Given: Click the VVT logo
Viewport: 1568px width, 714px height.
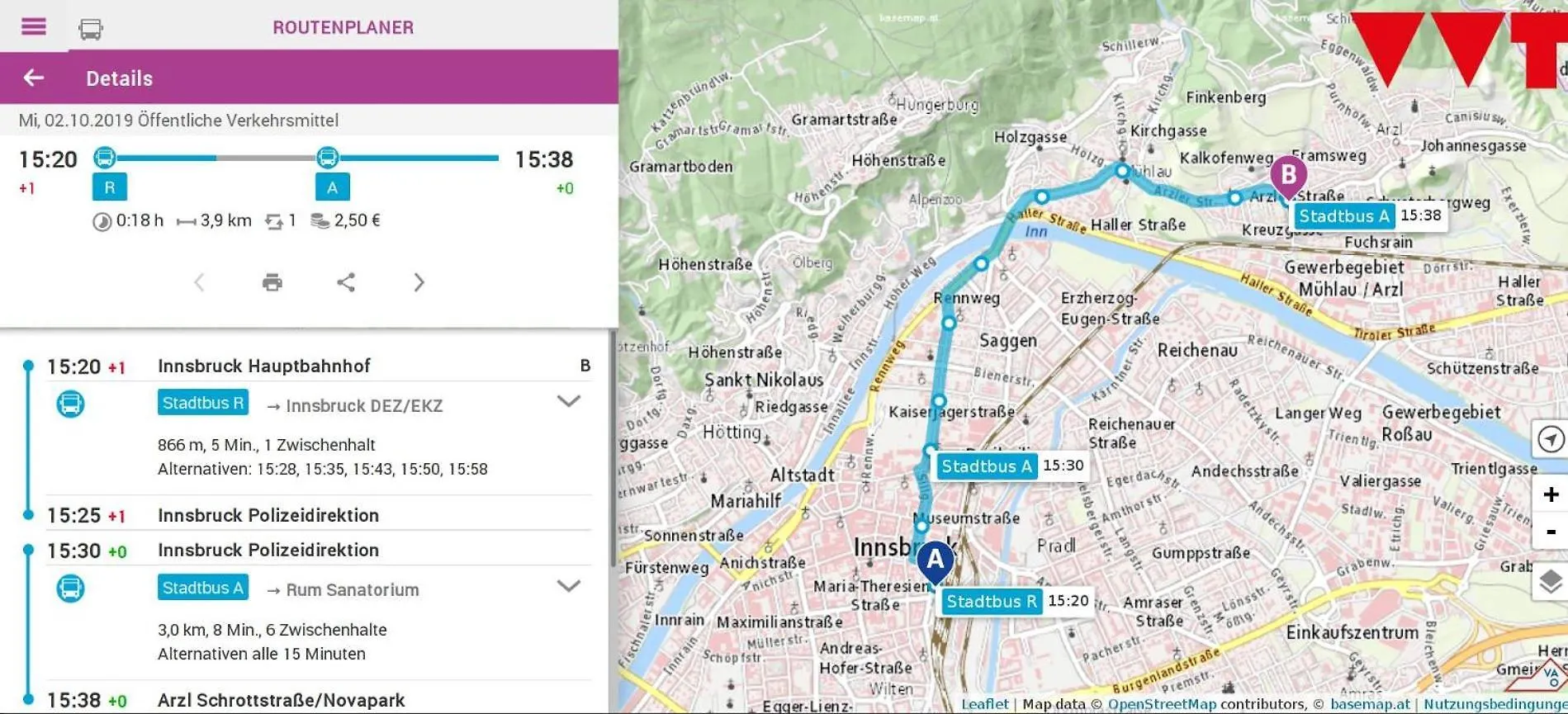Looking at the screenshot, I should click(x=1459, y=50).
